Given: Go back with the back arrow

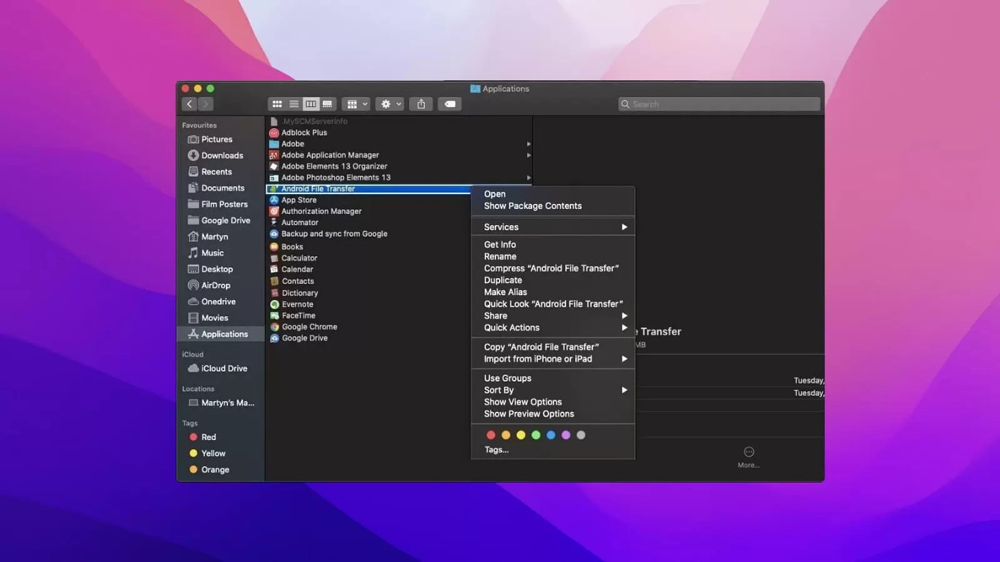Looking at the screenshot, I should click(x=189, y=104).
